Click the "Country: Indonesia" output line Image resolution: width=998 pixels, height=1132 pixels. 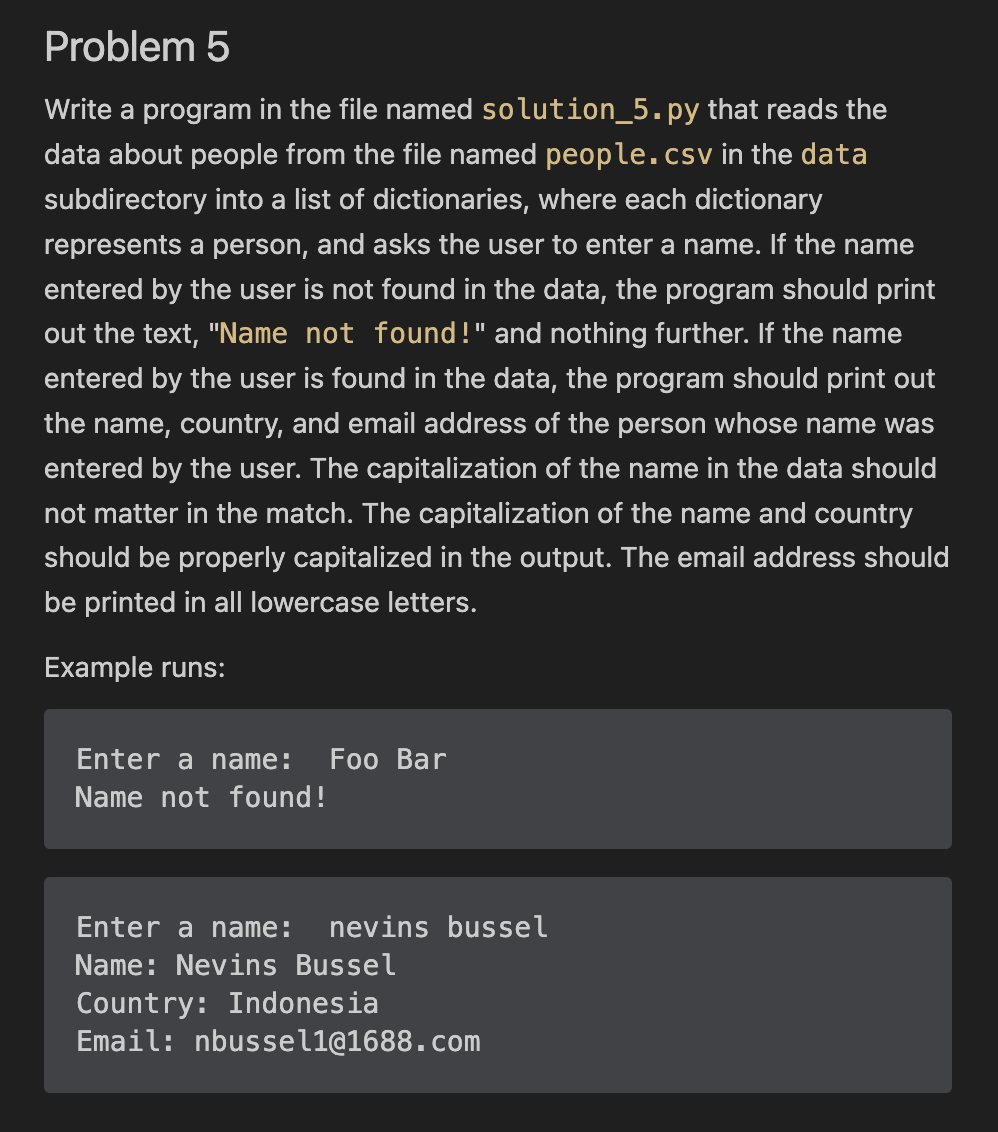[227, 1003]
